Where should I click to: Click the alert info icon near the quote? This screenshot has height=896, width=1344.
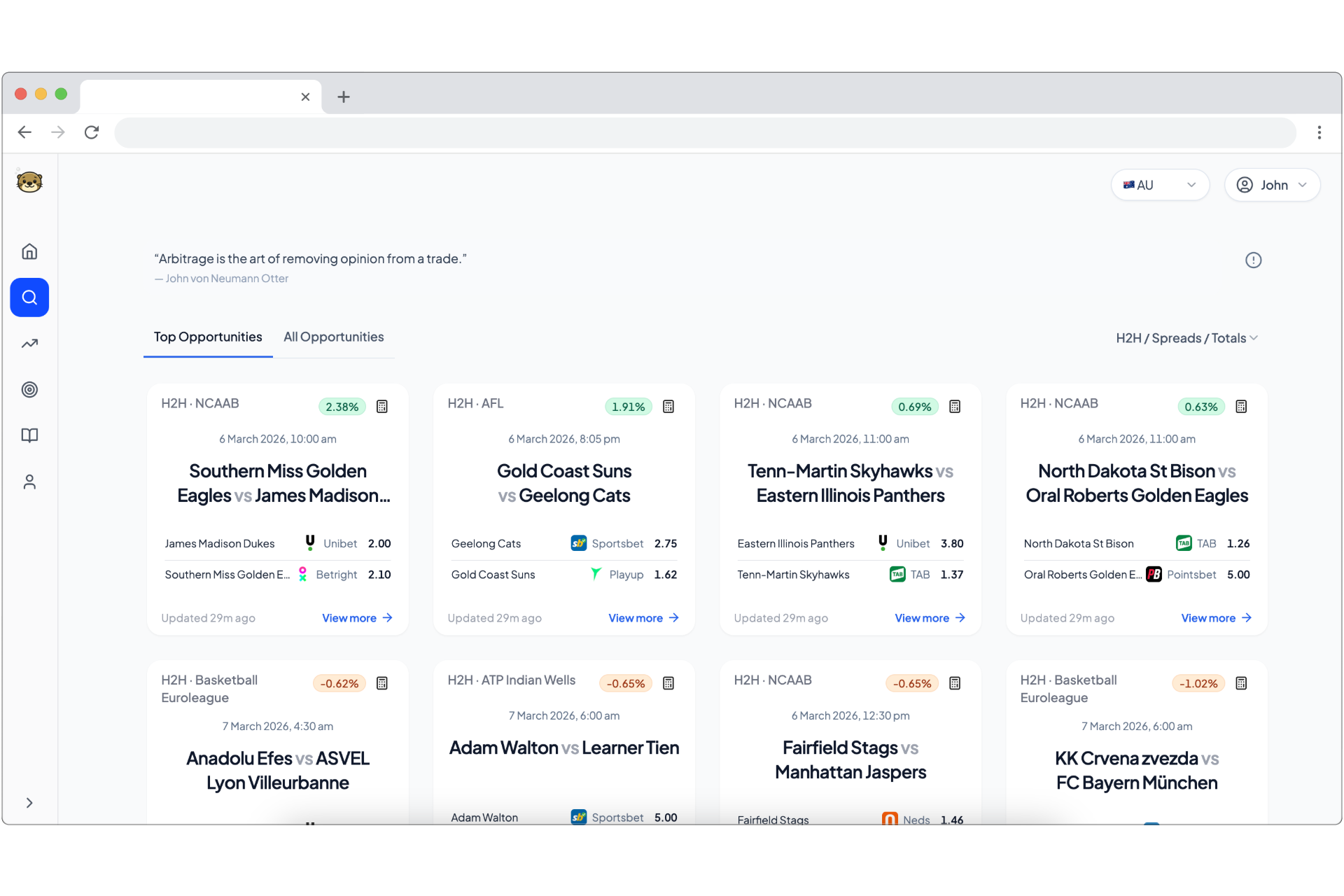coord(1253,260)
